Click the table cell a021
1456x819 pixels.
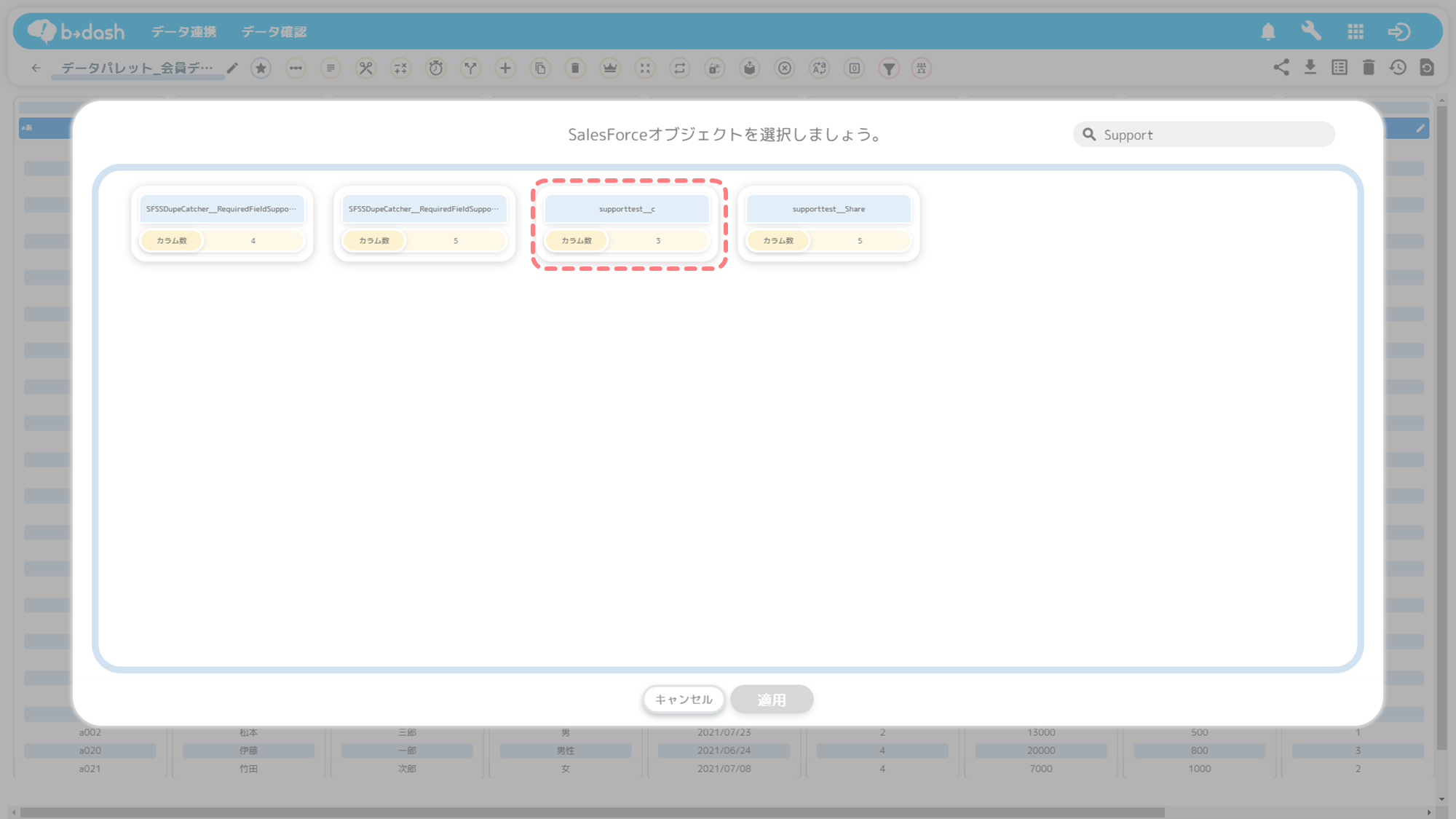click(90, 769)
